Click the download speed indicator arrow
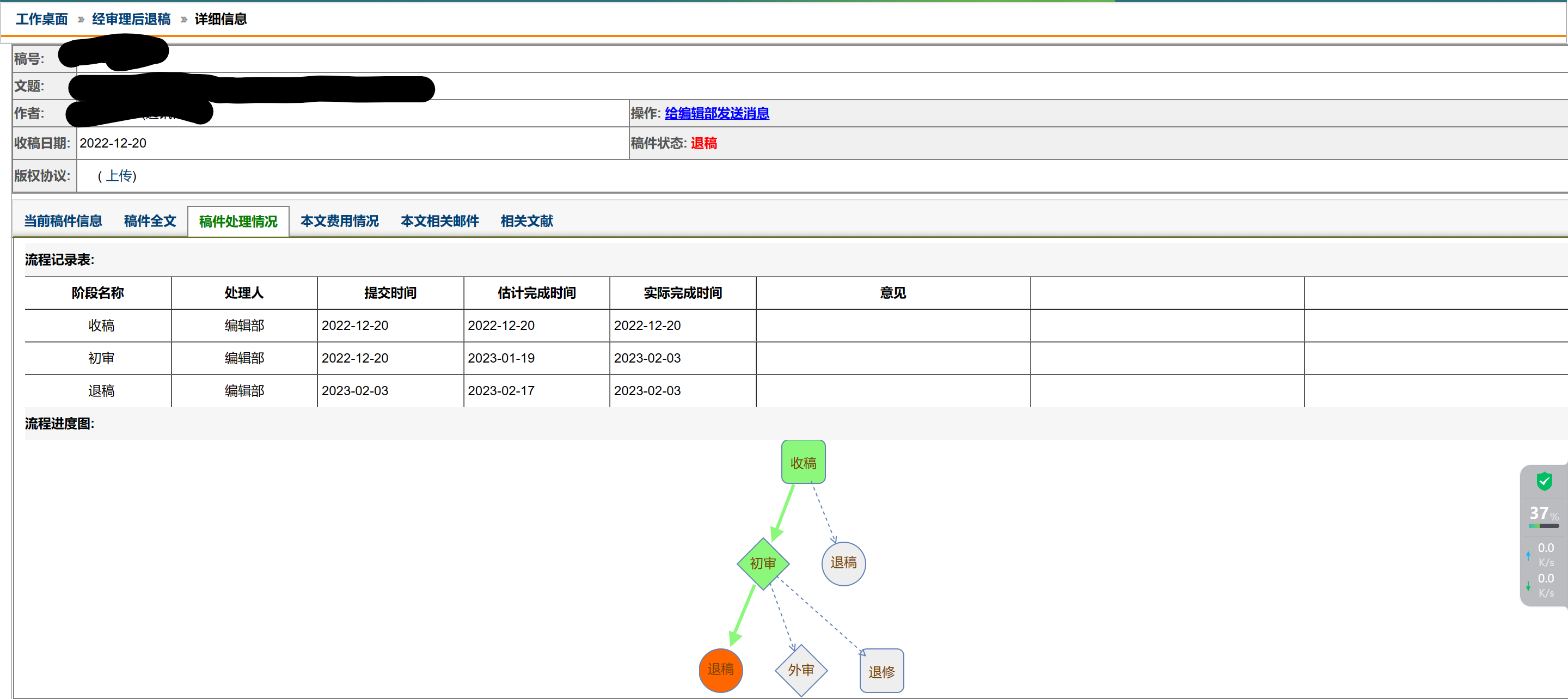The height and width of the screenshot is (699, 1568). pos(1528,586)
